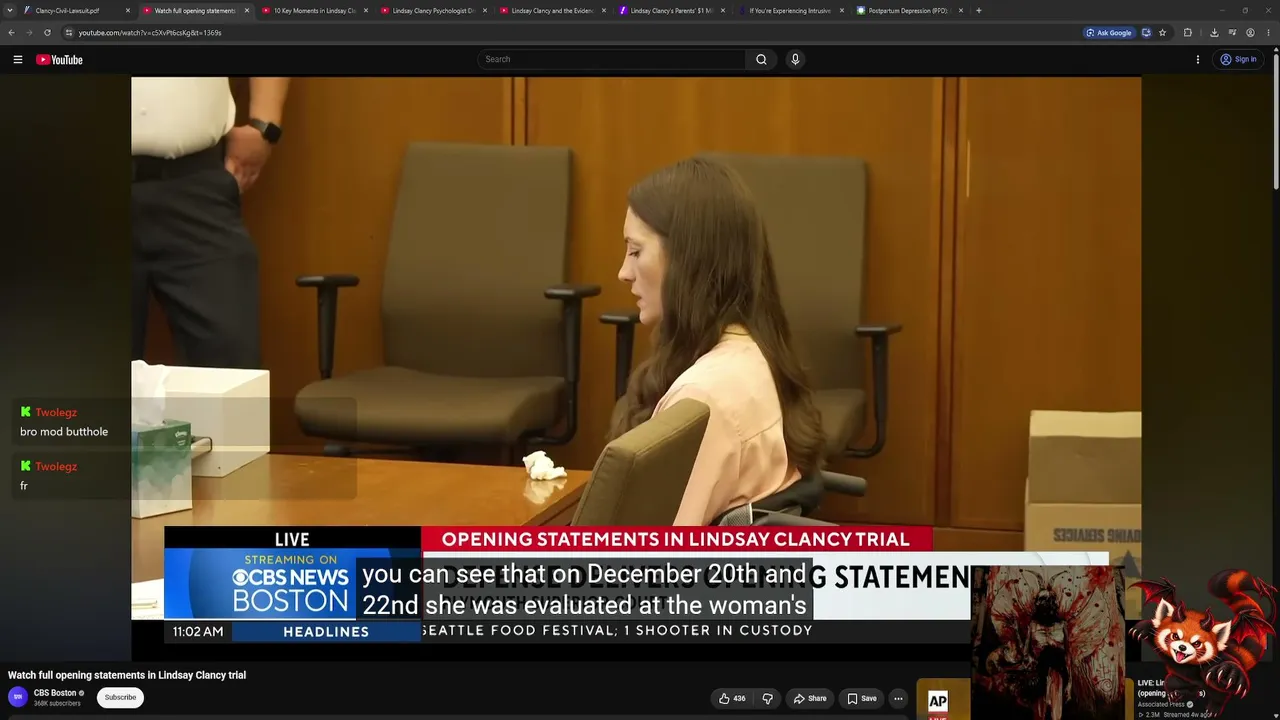Image resolution: width=1280 pixels, height=720 pixels.
Task: Bookmark this page with star icon
Action: point(1162,33)
